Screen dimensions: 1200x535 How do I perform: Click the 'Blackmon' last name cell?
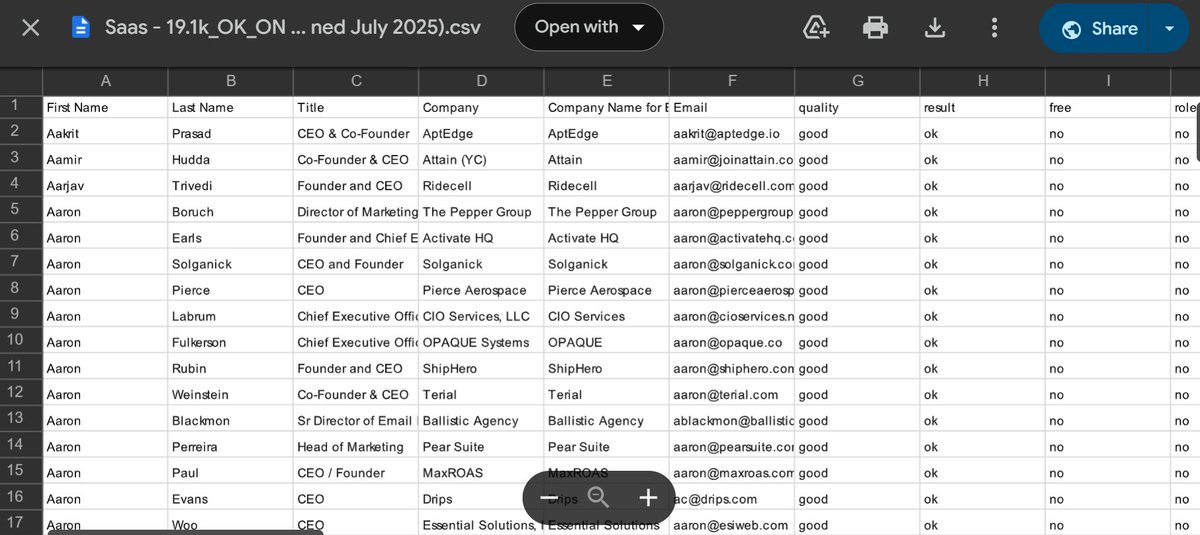(x=231, y=420)
